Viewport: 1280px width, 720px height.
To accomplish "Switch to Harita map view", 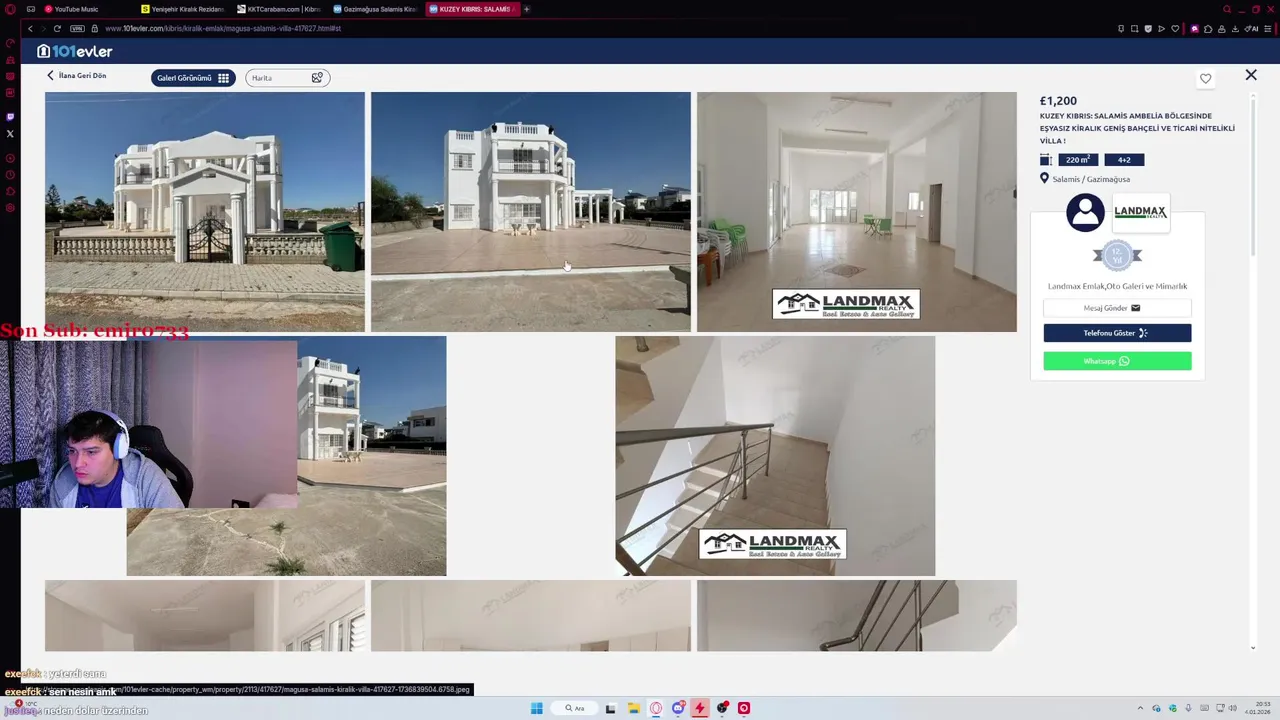I will (x=288, y=77).
